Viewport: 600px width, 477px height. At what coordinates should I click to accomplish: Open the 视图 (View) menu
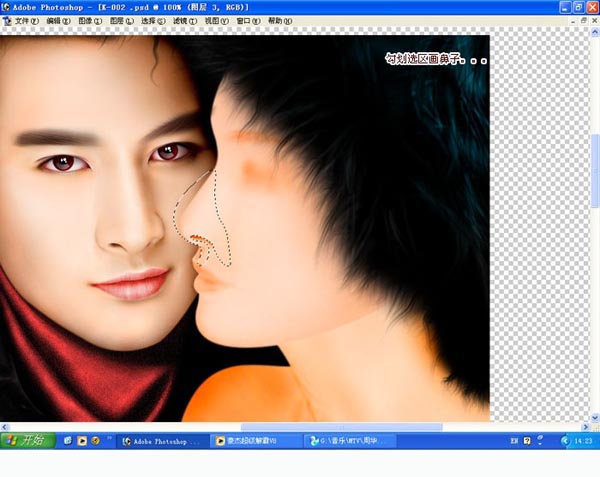coord(217,21)
